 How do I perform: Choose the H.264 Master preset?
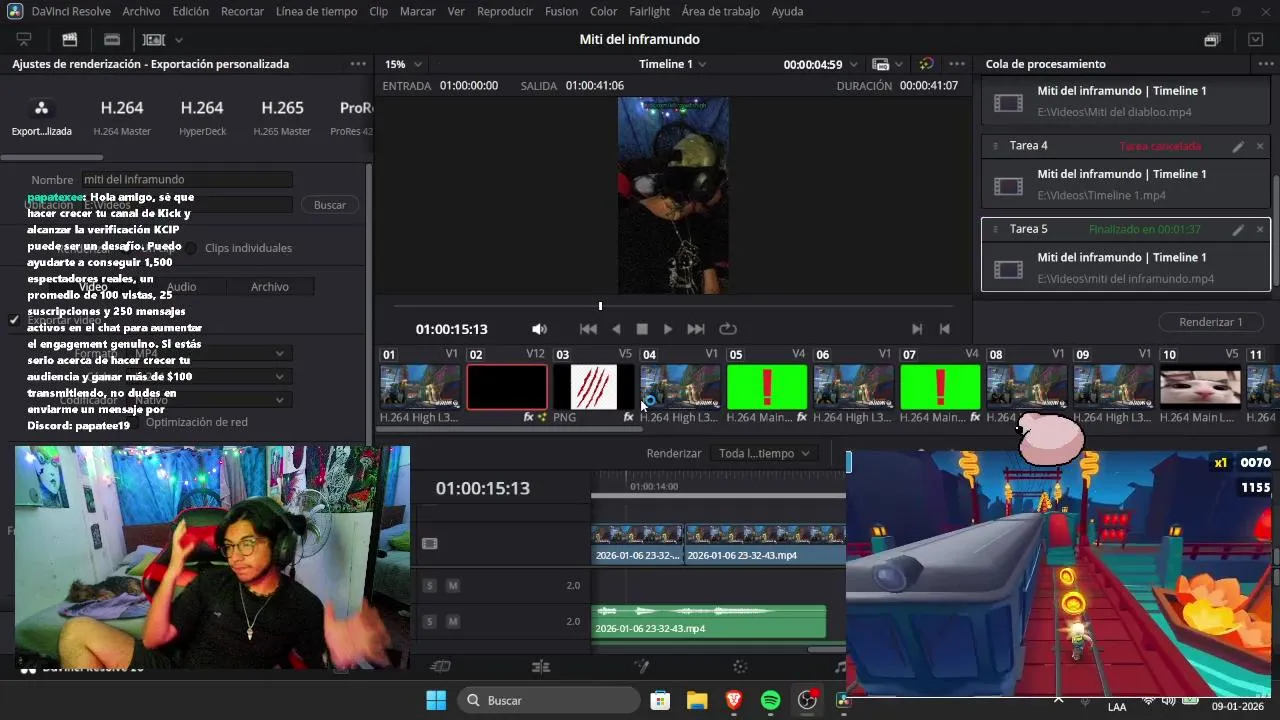[122, 116]
